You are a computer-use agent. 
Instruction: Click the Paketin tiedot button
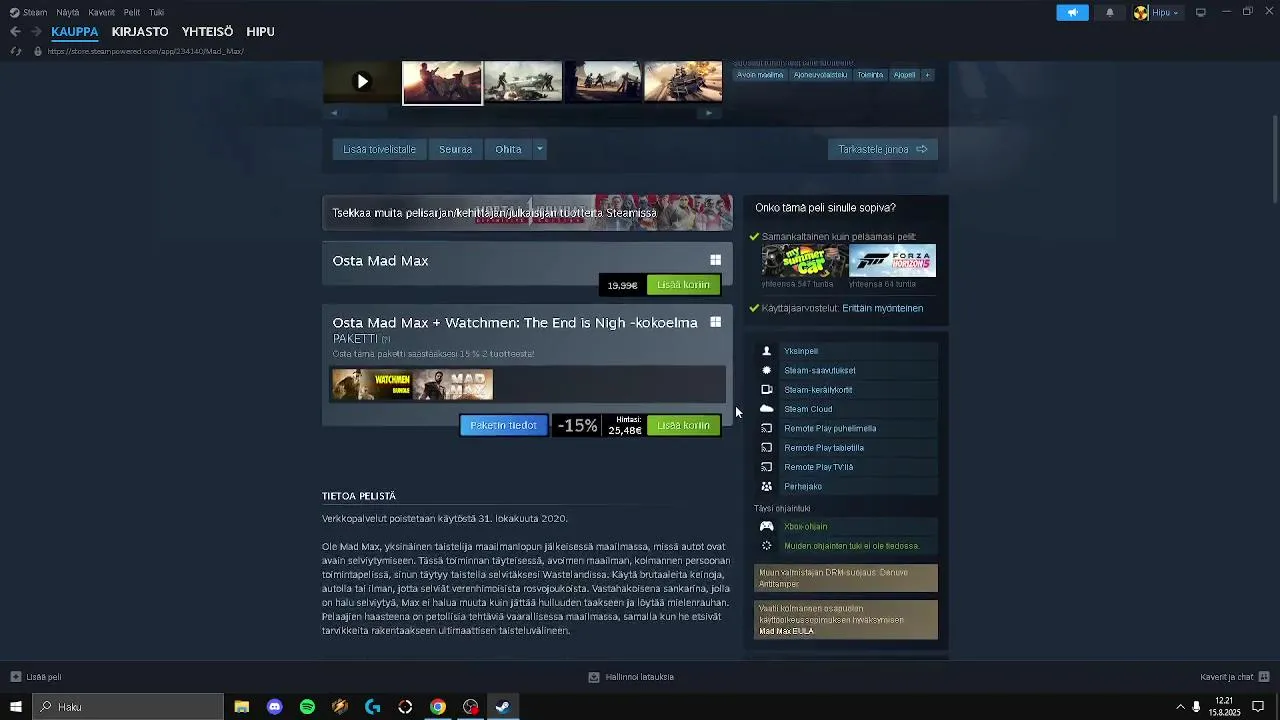(503, 425)
